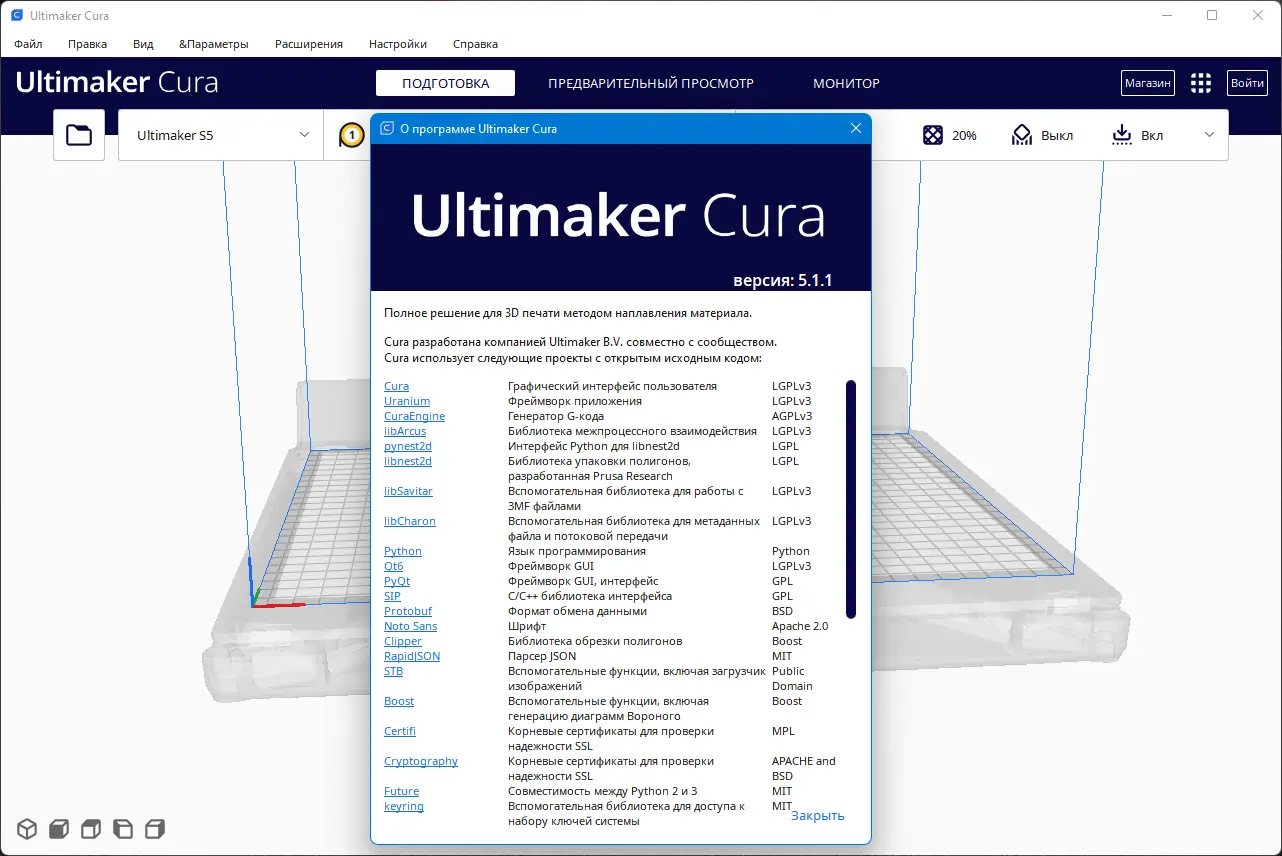
Task: Click the version text 'версия: 5.1.1'
Action: (783, 280)
